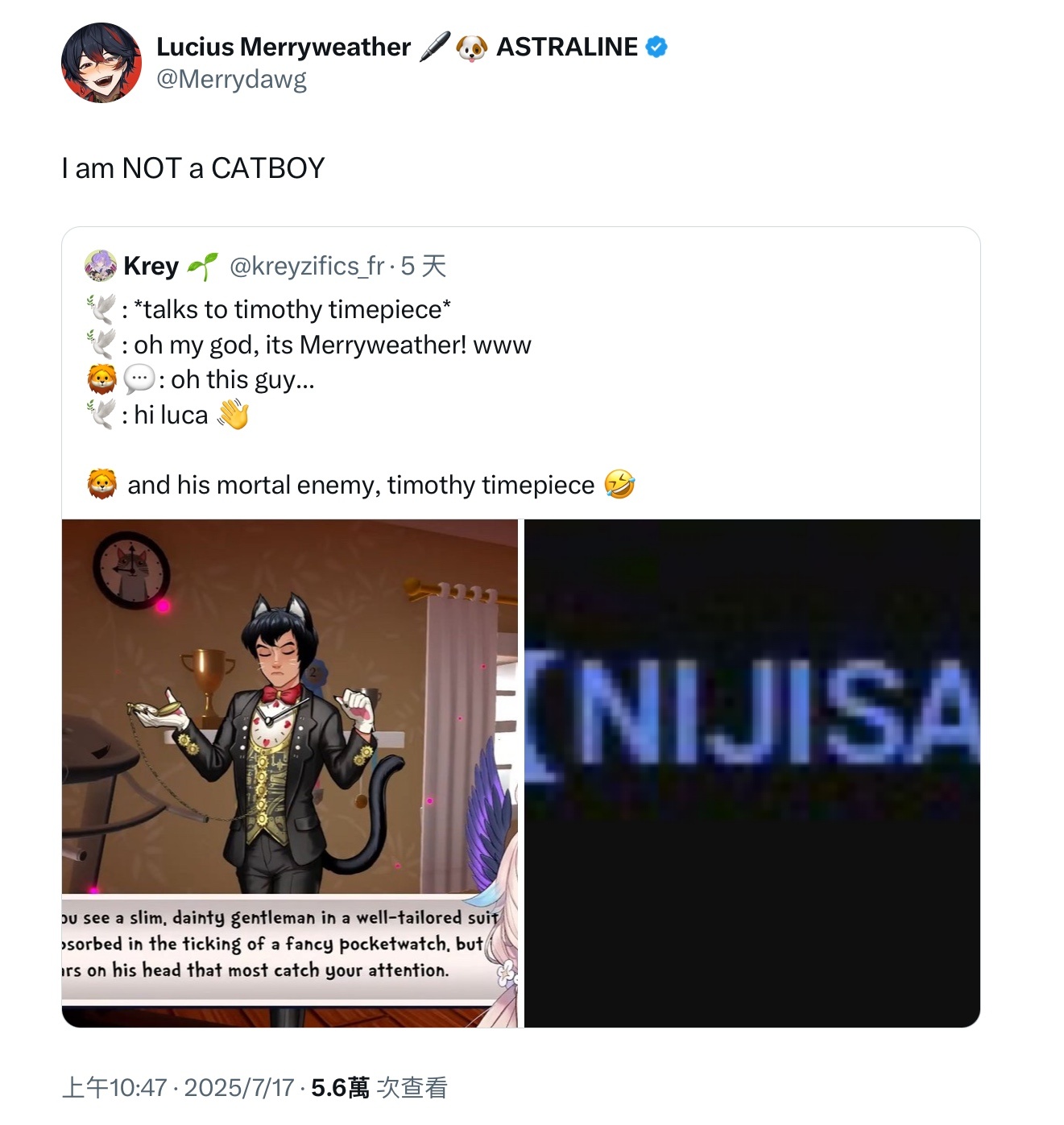Open the NIJISA video thumbnail
The height and width of the screenshot is (1125, 1064).
click(752, 773)
